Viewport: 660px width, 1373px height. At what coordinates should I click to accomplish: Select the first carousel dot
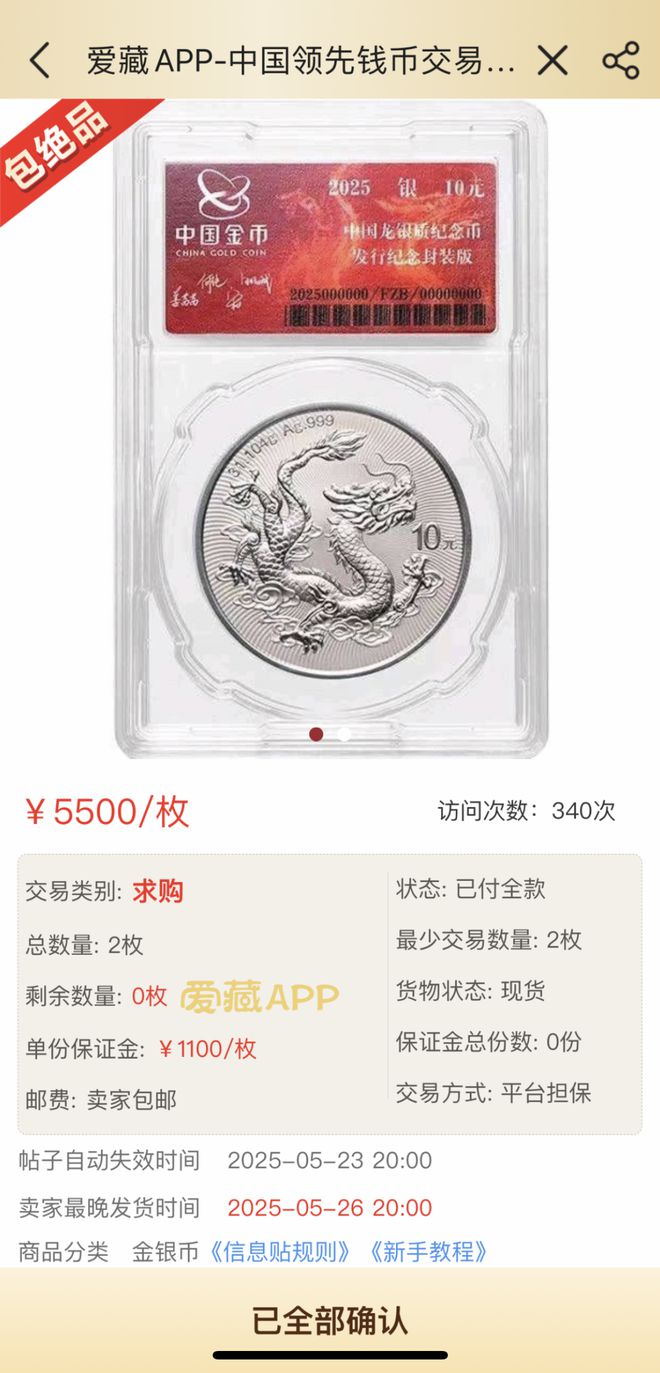pyautogui.click(x=316, y=734)
